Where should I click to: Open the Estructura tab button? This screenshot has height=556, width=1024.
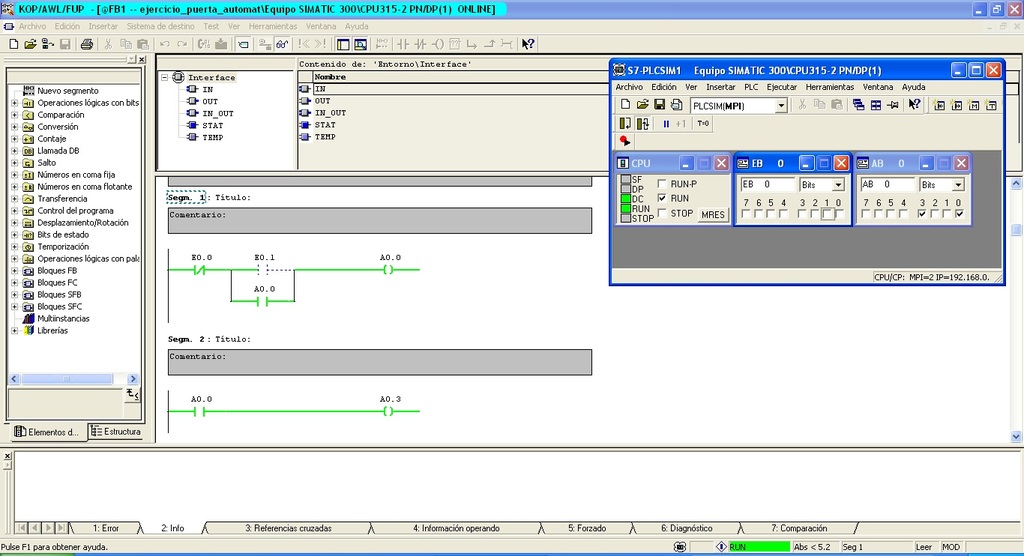[115, 432]
